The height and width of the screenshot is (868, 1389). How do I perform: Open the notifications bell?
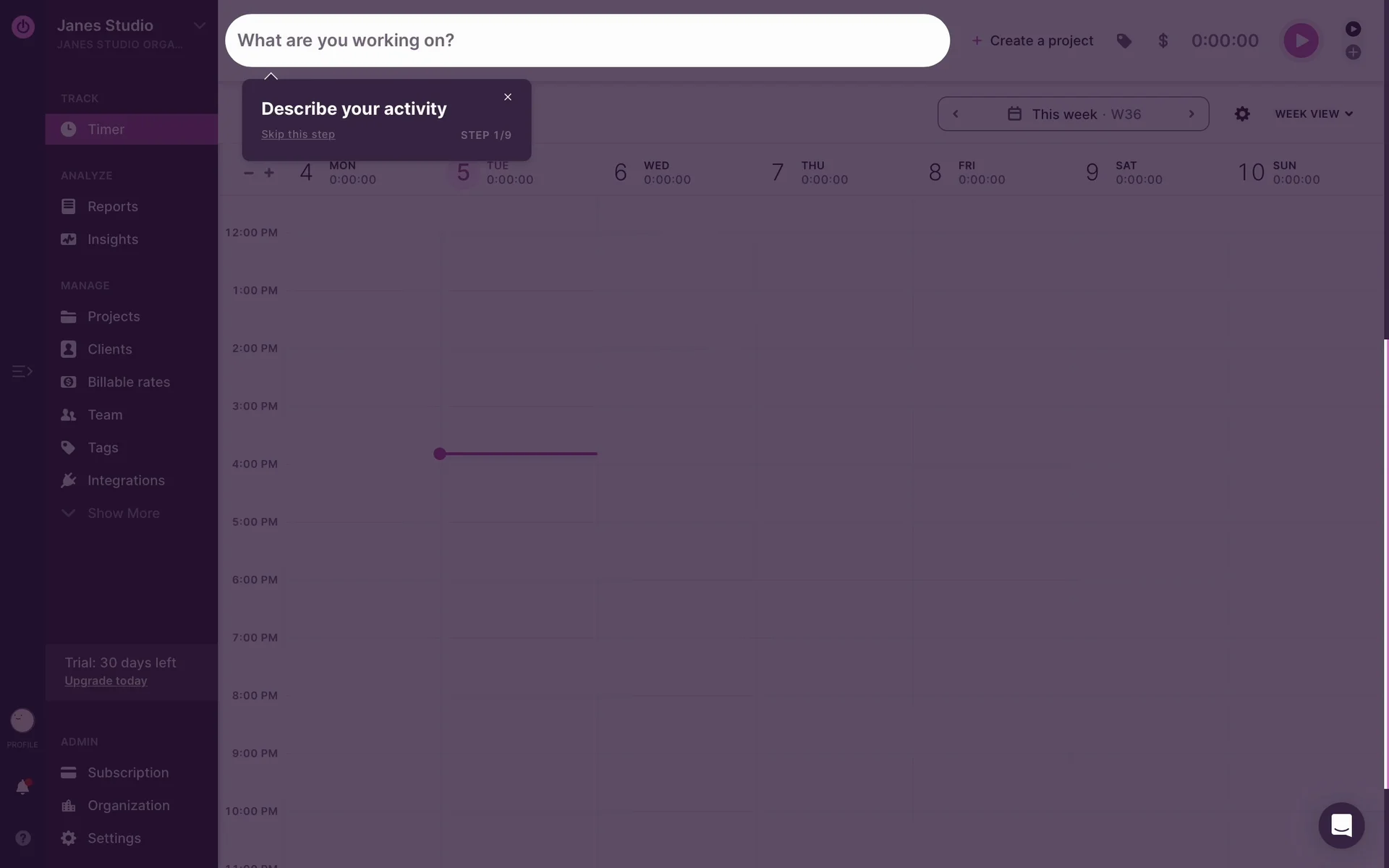click(x=22, y=787)
